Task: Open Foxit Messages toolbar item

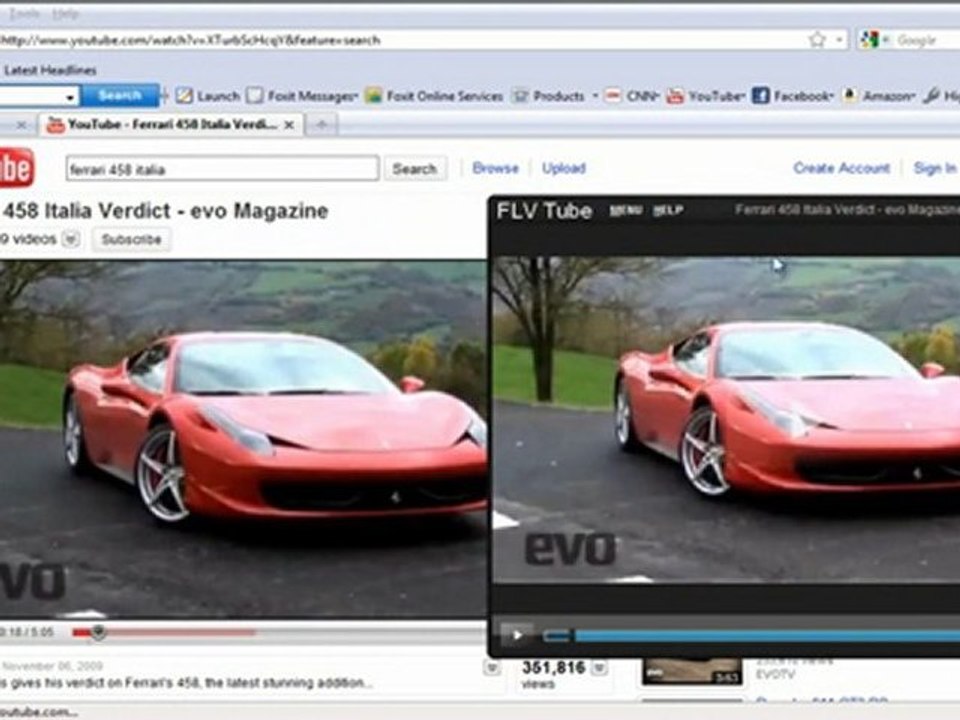Action: click(x=302, y=96)
